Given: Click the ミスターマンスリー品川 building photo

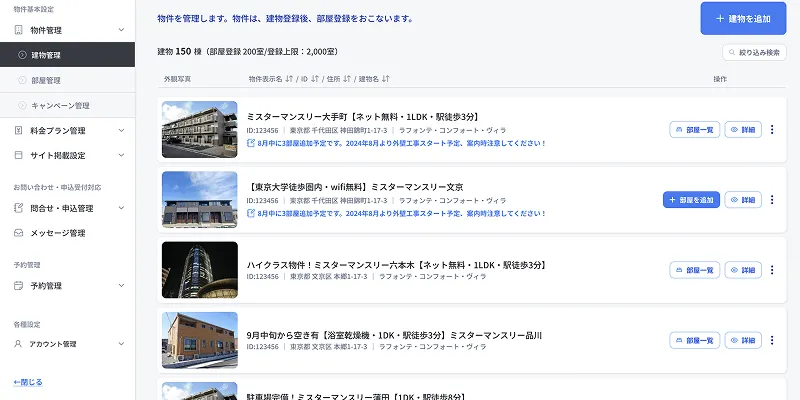Looking at the screenshot, I should pos(199,340).
